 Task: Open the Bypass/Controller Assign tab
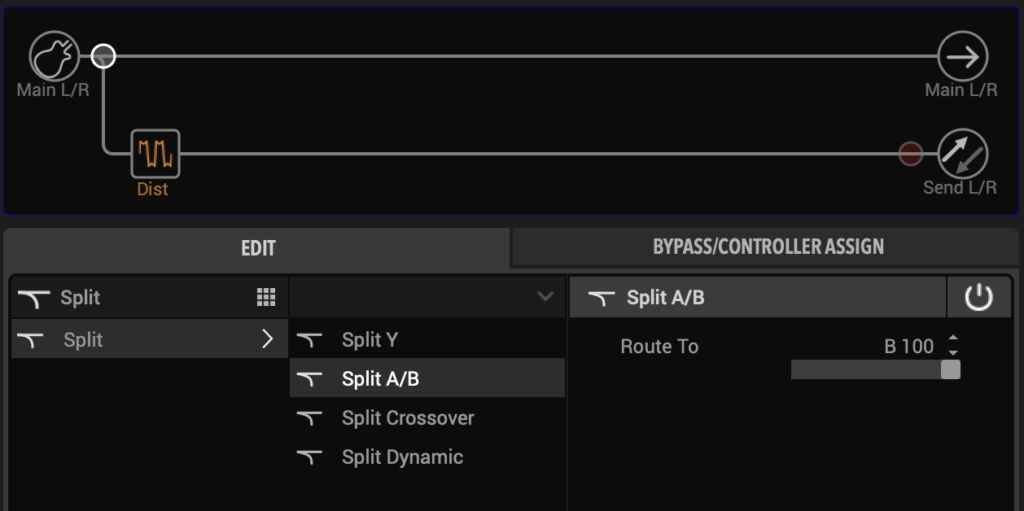768,246
